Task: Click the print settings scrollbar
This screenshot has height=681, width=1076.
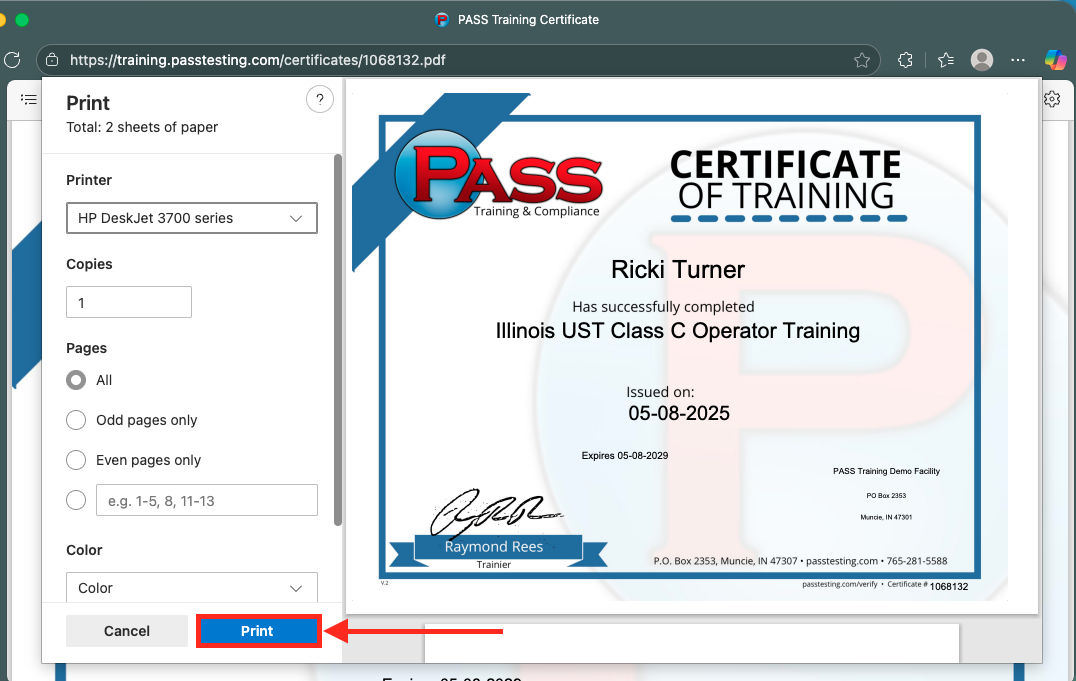Action: (337, 340)
